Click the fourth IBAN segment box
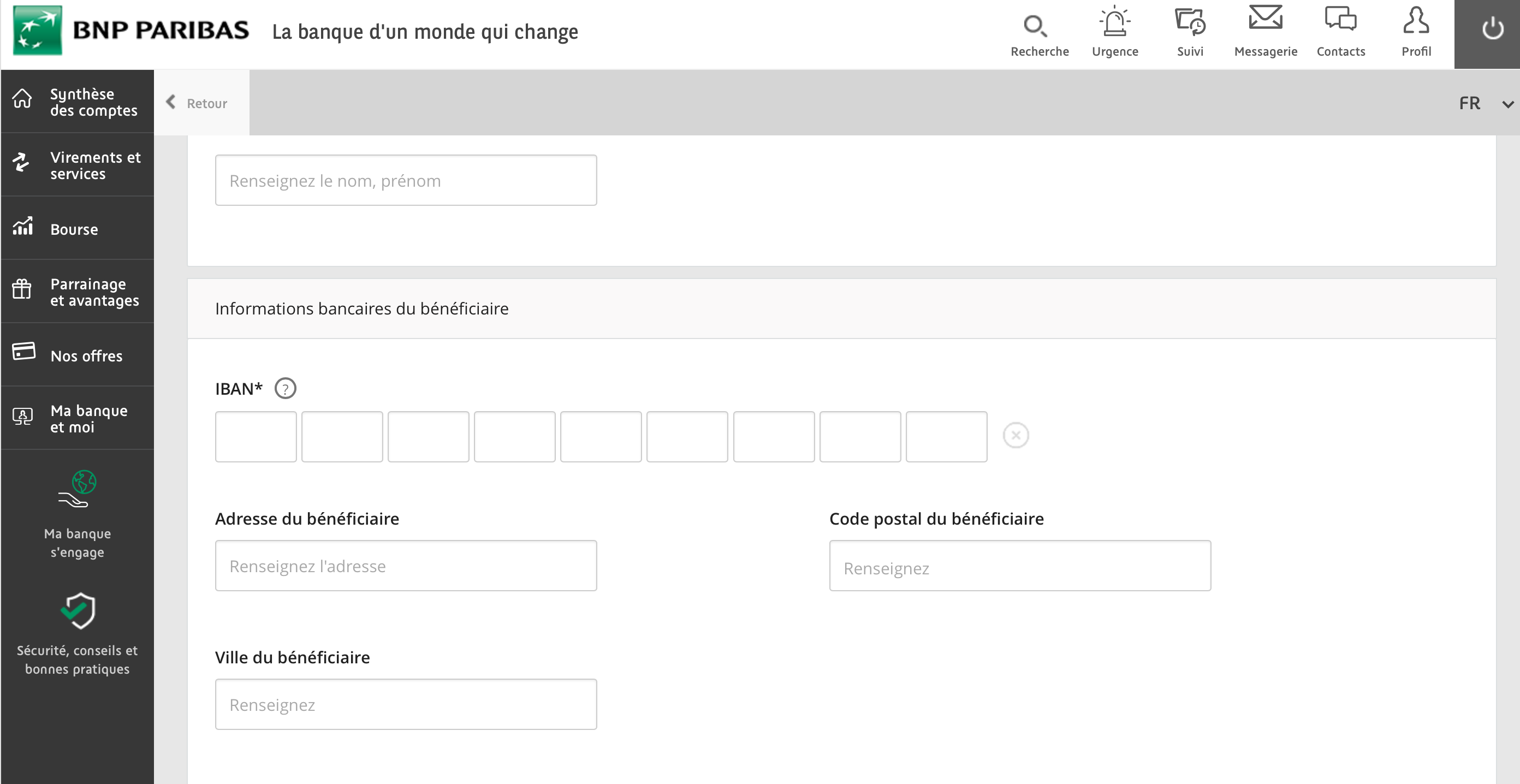This screenshot has width=1520, height=784. (514, 437)
